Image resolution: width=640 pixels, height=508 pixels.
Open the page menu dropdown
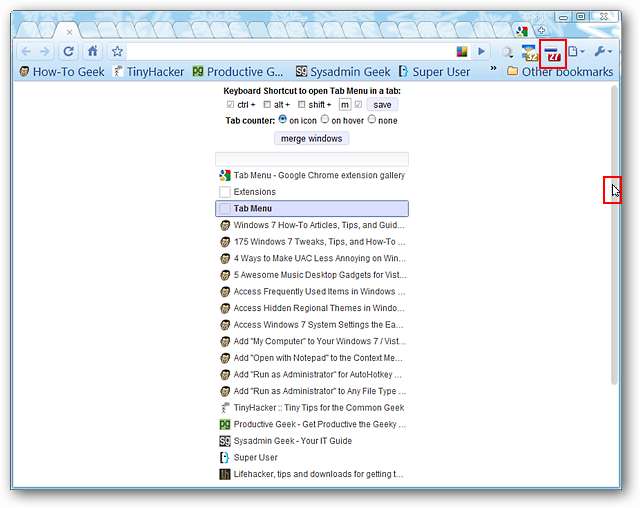click(x=577, y=52)
